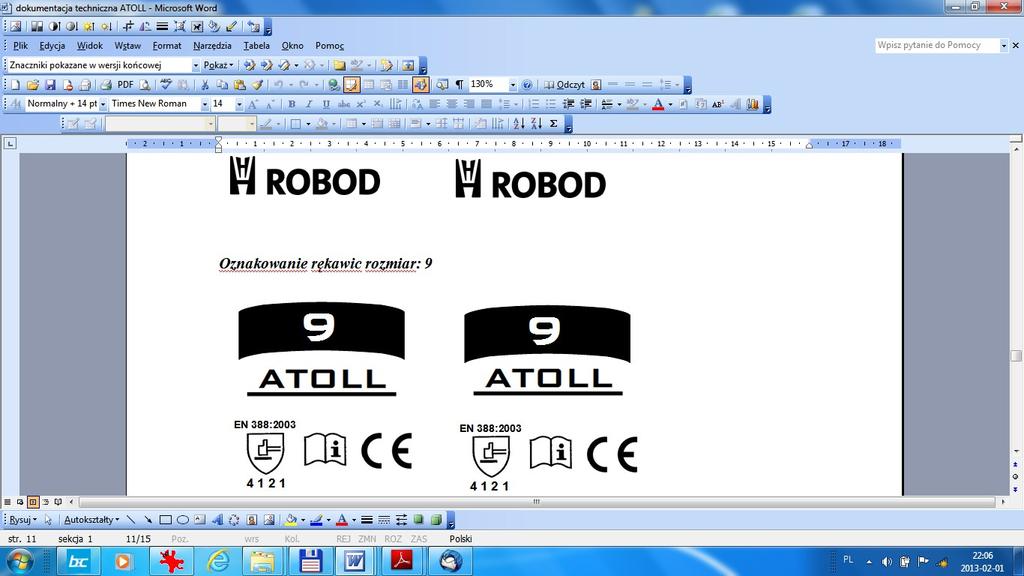Image resolution: width=1024 pixels, height=576 pixels.
Task: Open the Pokaż dropdown
Action: click(x=218, y=65)
